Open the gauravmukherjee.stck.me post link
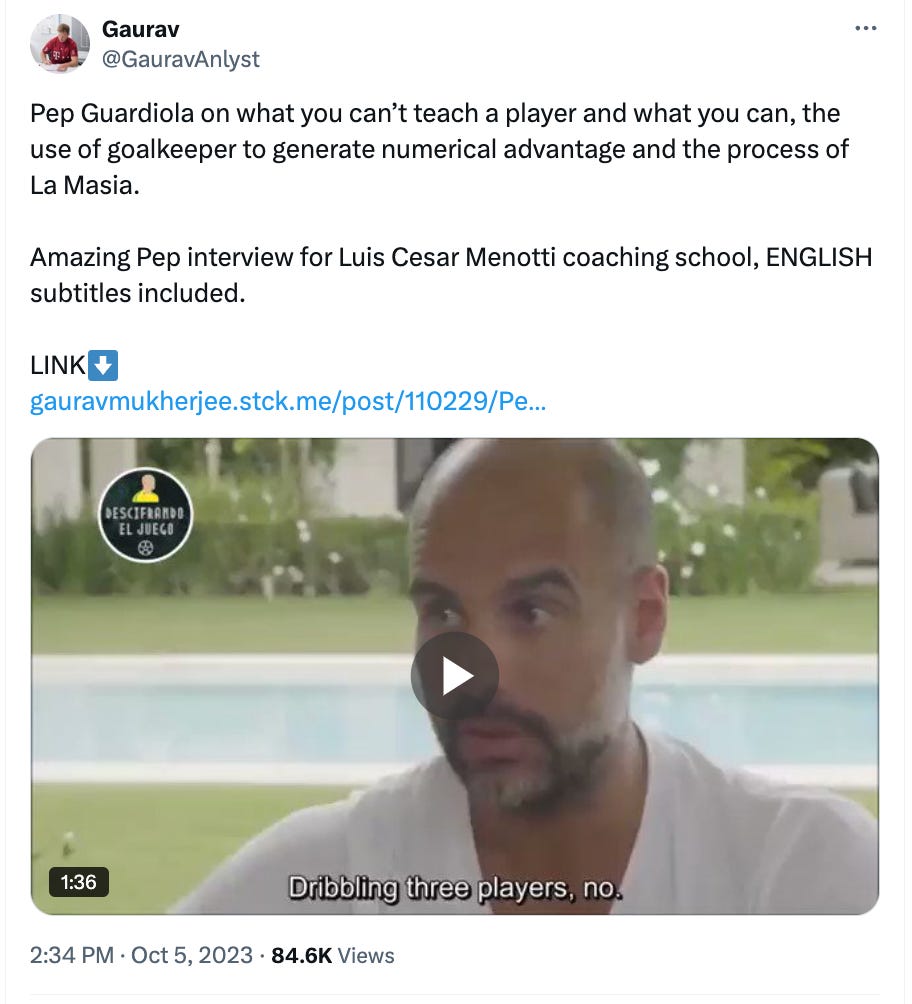The width and height of the screenshot is (912, 1004). [x=288, y=401]
